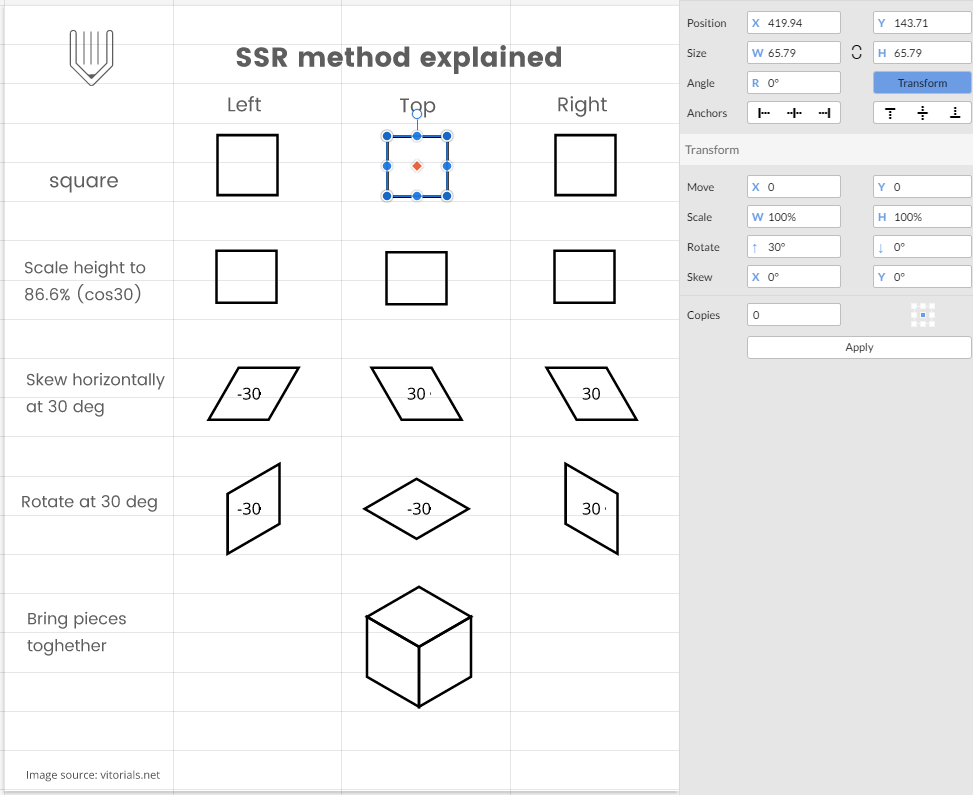Select the scaled square in Top column
973x795 pixels.
click(416, 278)
